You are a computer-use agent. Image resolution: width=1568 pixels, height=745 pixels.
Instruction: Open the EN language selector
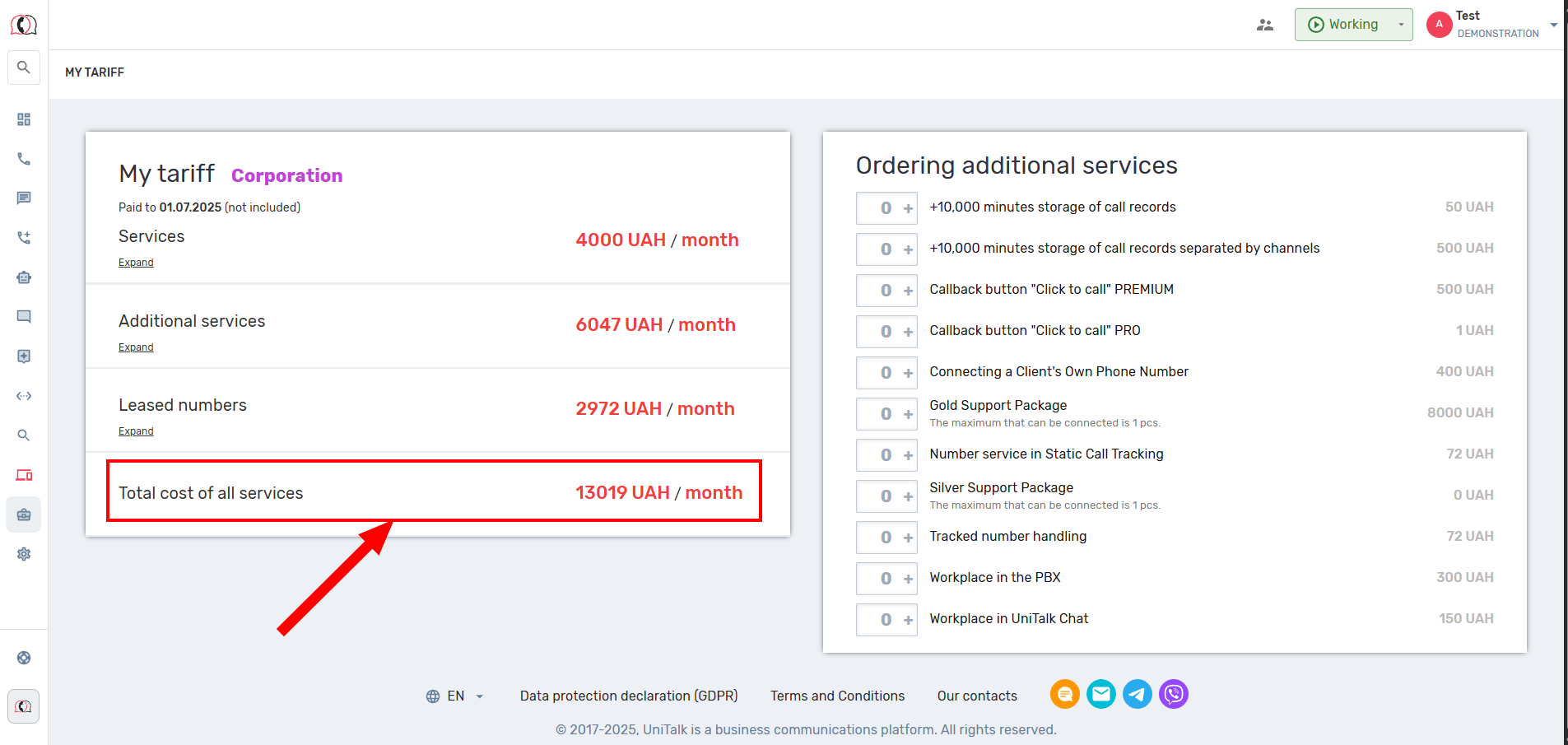[455, 696]
